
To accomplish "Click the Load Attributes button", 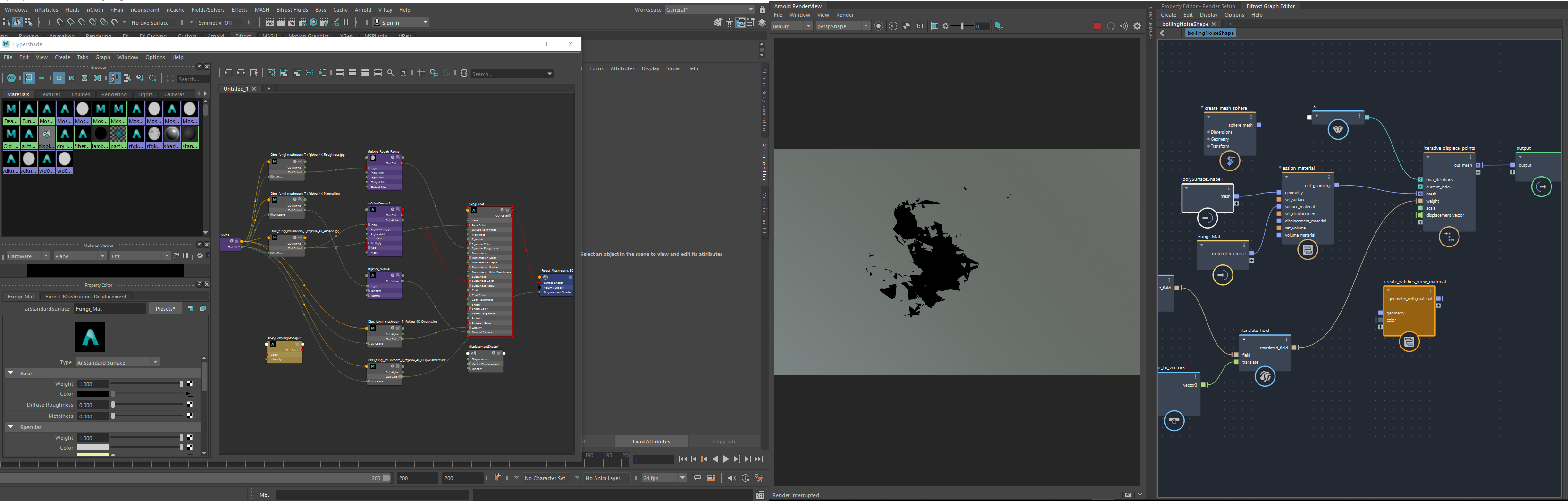I will click(x=651, y=442).
